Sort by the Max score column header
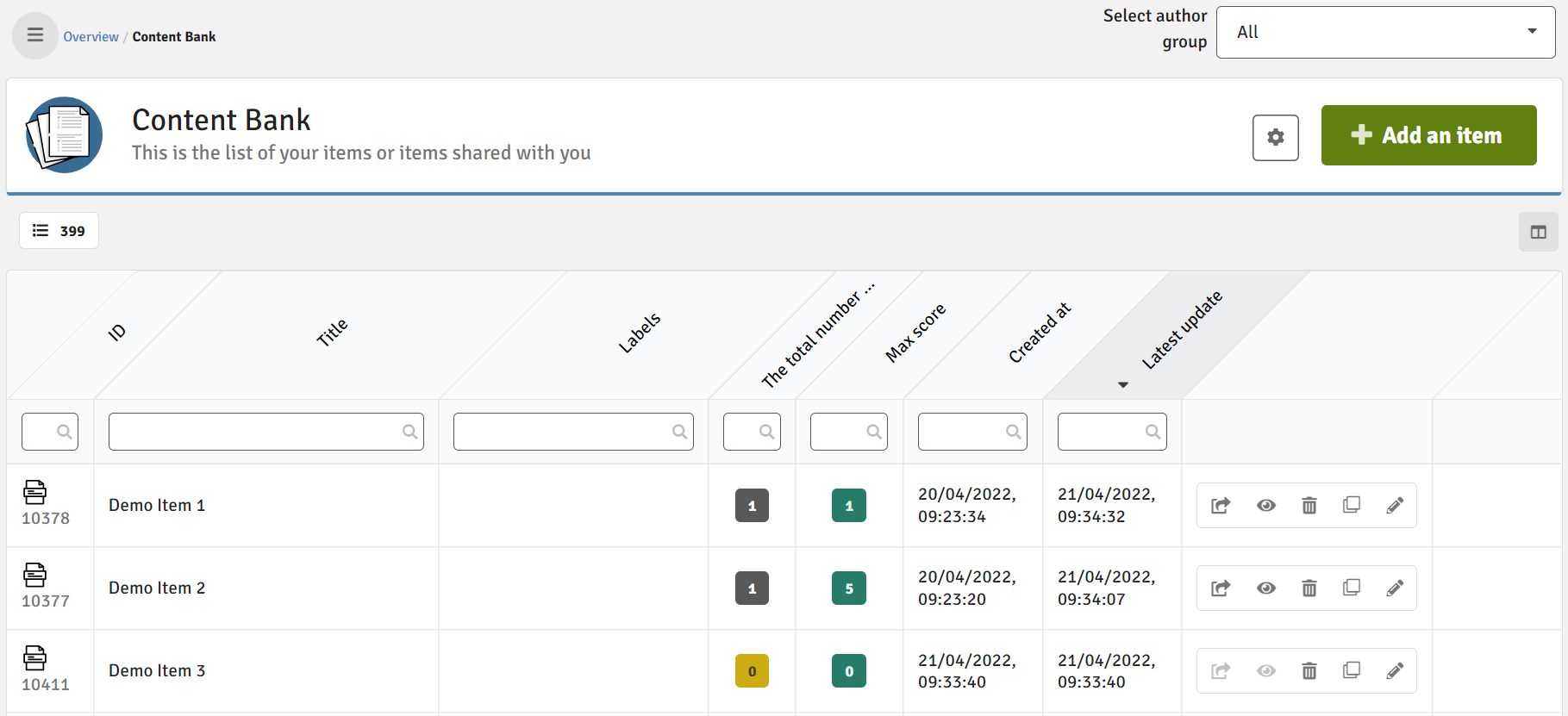Image resolution: width=1568 pixels, height=716 pixels. tap(915, 332)
